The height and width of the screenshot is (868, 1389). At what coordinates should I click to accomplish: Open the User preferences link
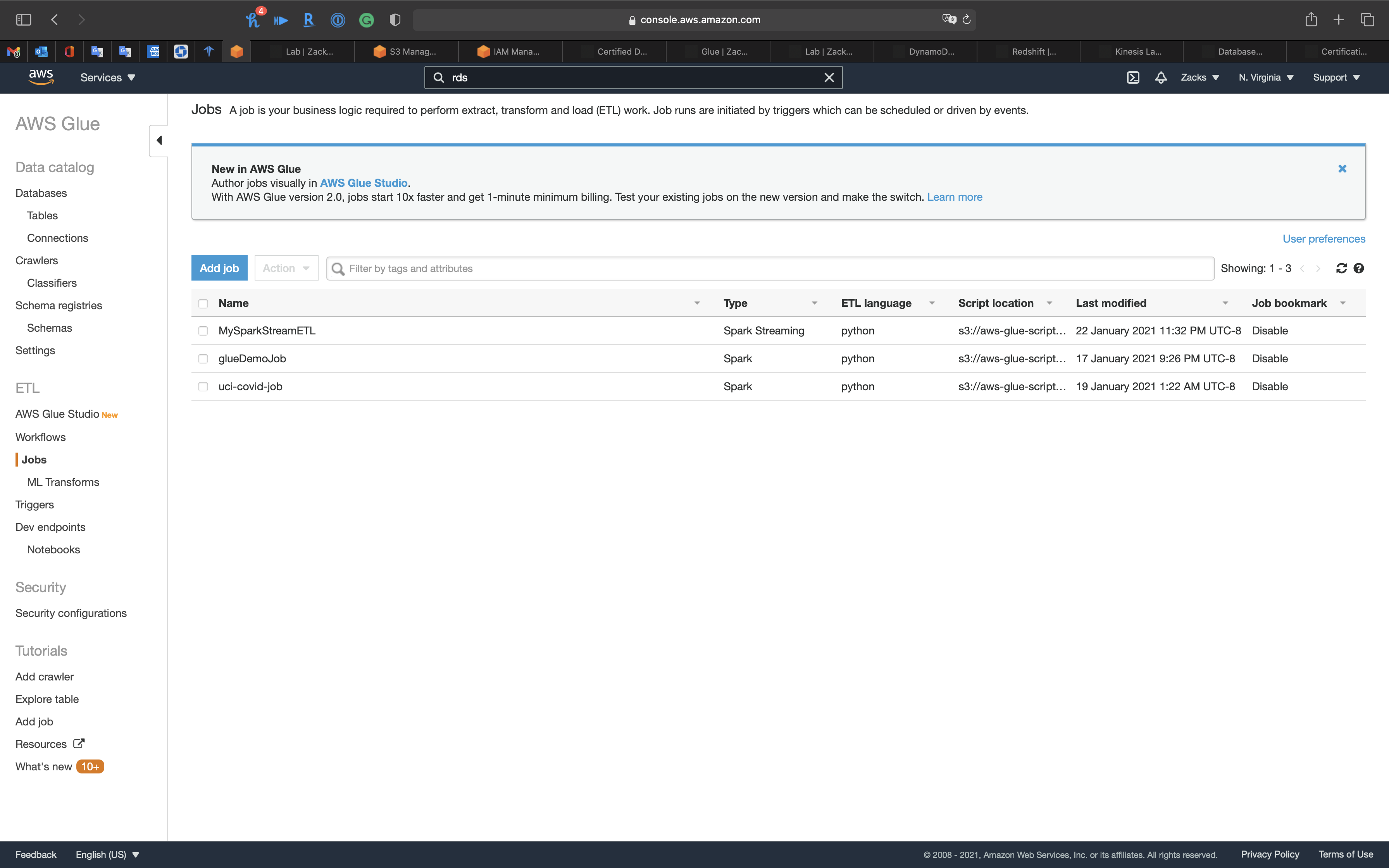pos(1324,239)
